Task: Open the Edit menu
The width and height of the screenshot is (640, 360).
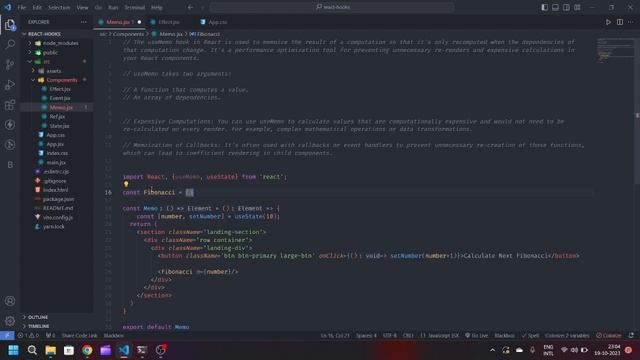Action: [37, 7]
